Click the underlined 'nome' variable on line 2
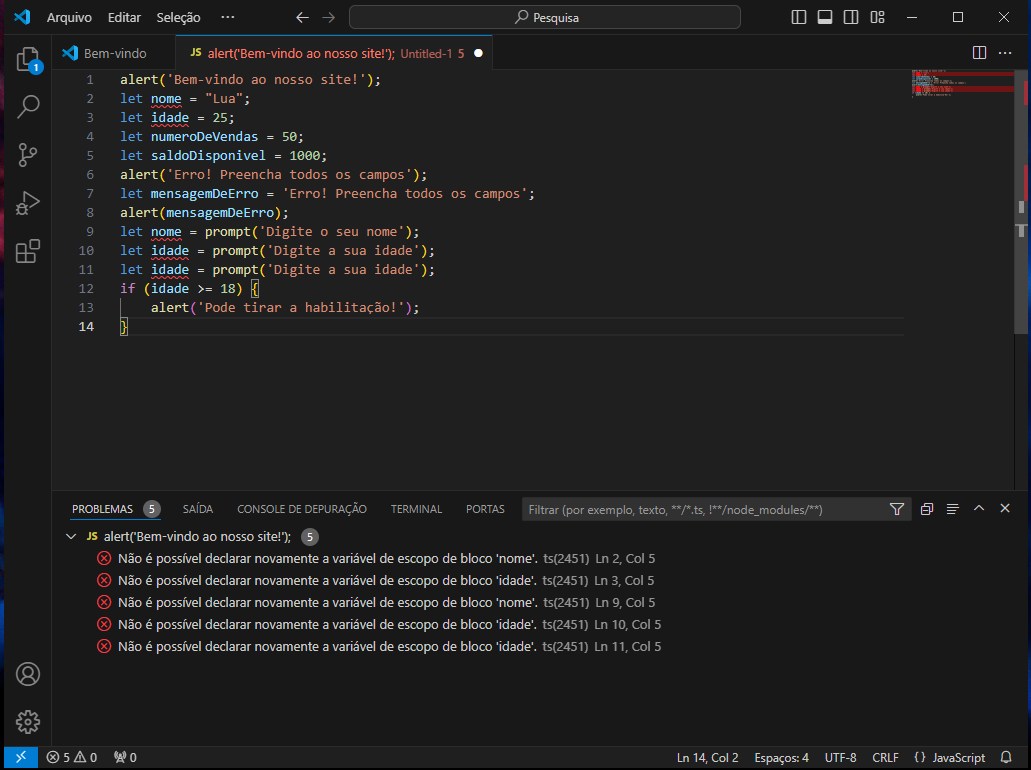 166,99
